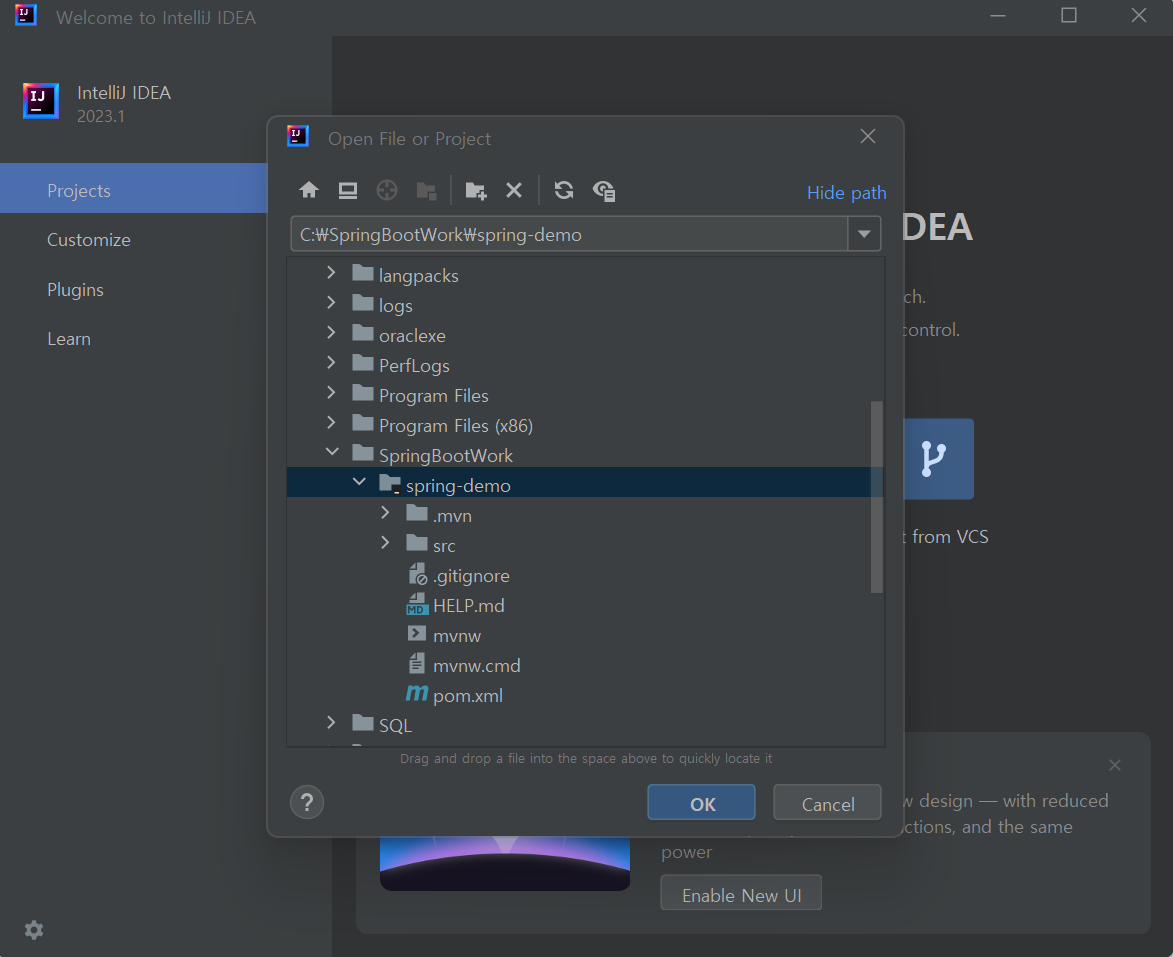Open the Customize tab
Viewport: 1173px width, 957px height.
point(88,239)
